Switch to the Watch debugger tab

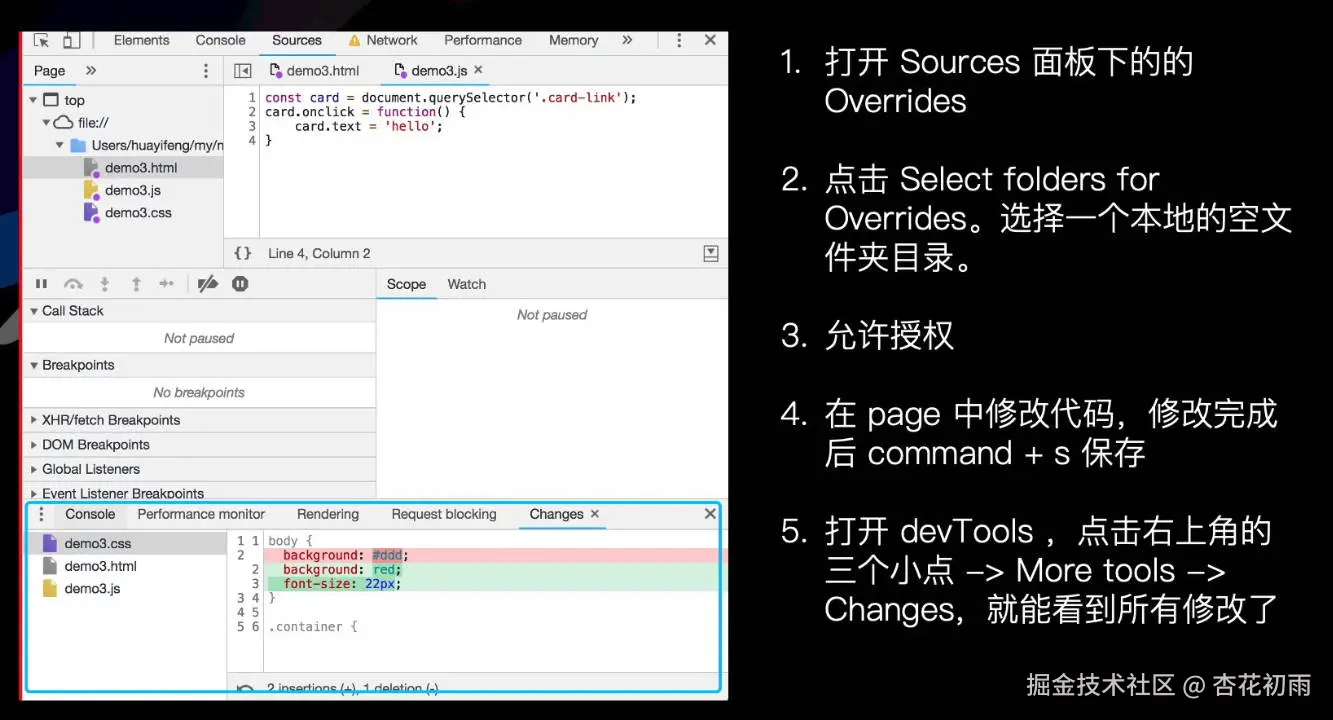(x=466, y=285)
